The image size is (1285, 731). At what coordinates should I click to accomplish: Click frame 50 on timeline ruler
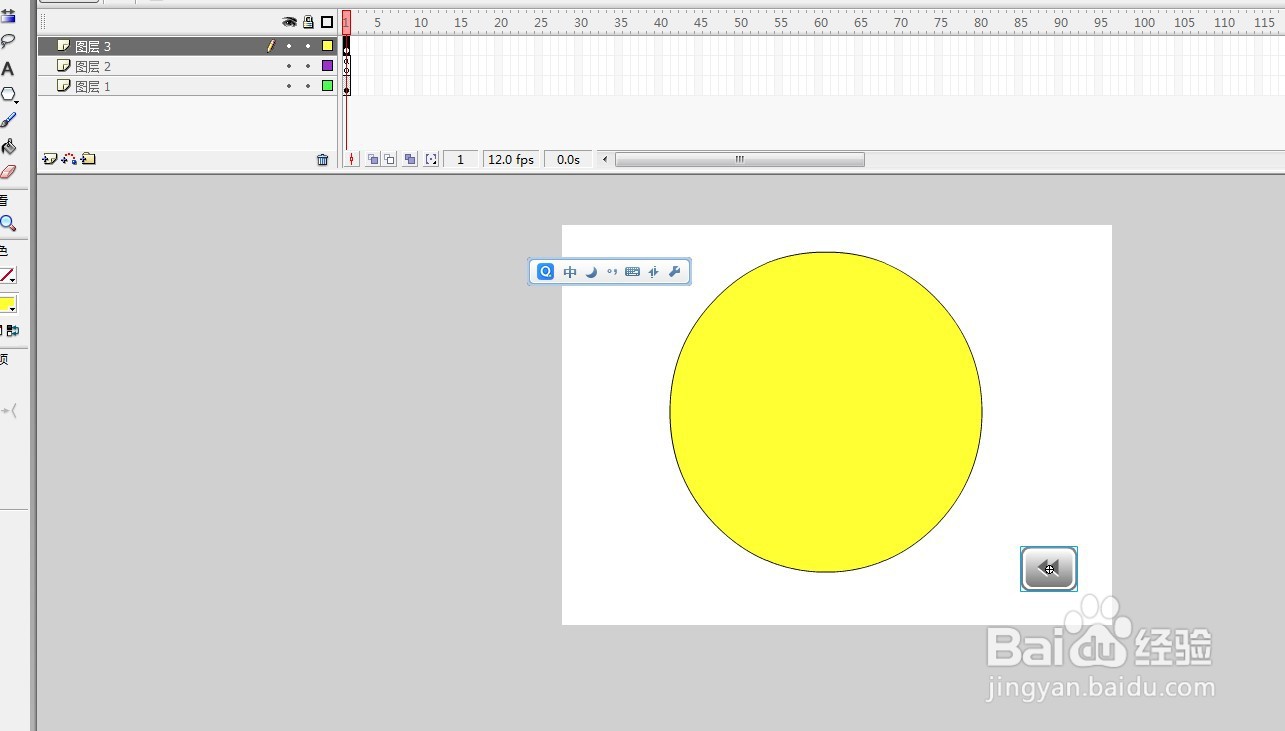pyautogui.click(x=741, y=22)
